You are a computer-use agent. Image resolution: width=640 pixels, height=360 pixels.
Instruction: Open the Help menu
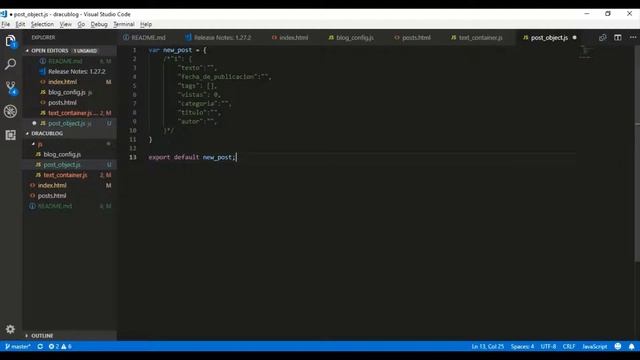tap(146, 24)
